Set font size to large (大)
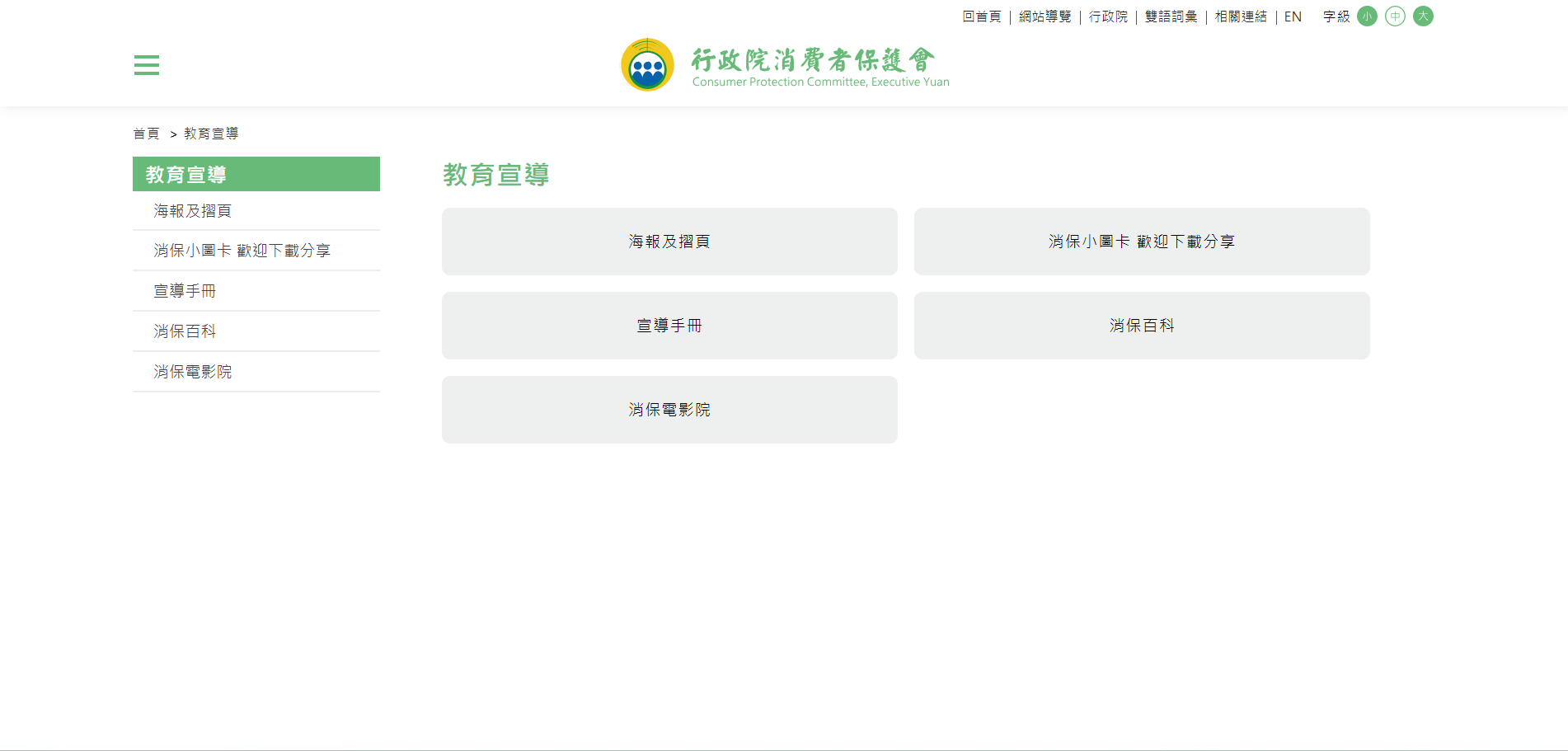 [x=1423, y=16]
